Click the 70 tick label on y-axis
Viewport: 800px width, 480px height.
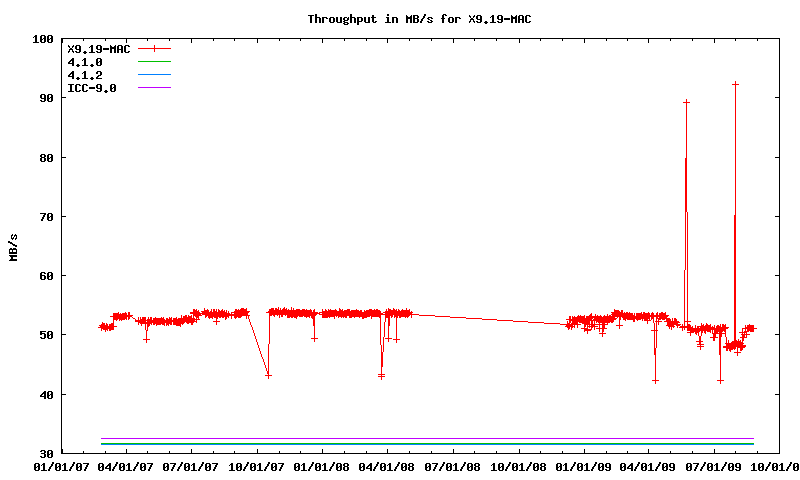(x=46, y=217)
